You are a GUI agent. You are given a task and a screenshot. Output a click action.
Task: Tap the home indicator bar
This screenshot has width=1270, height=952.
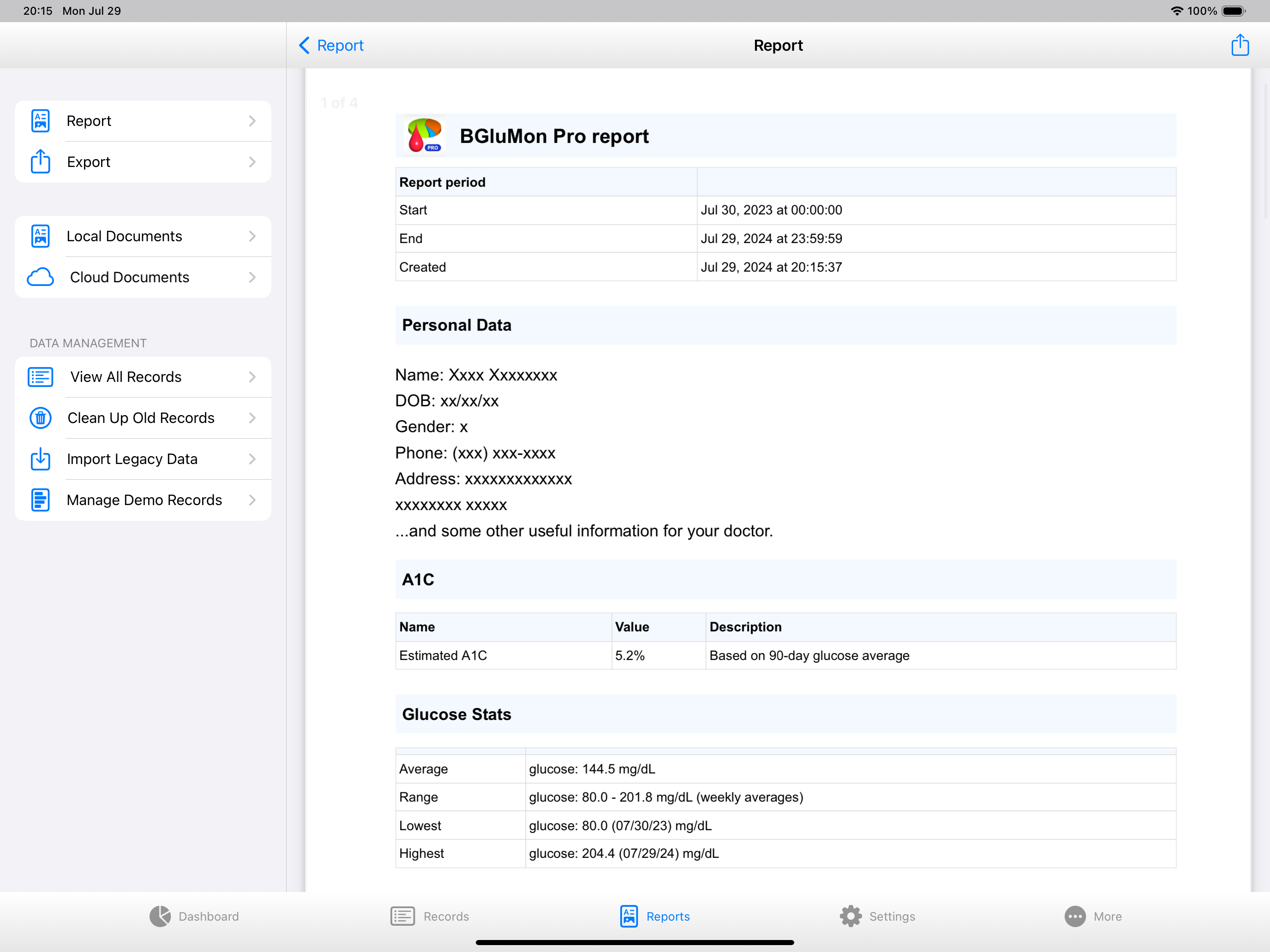tap(635, 942)
